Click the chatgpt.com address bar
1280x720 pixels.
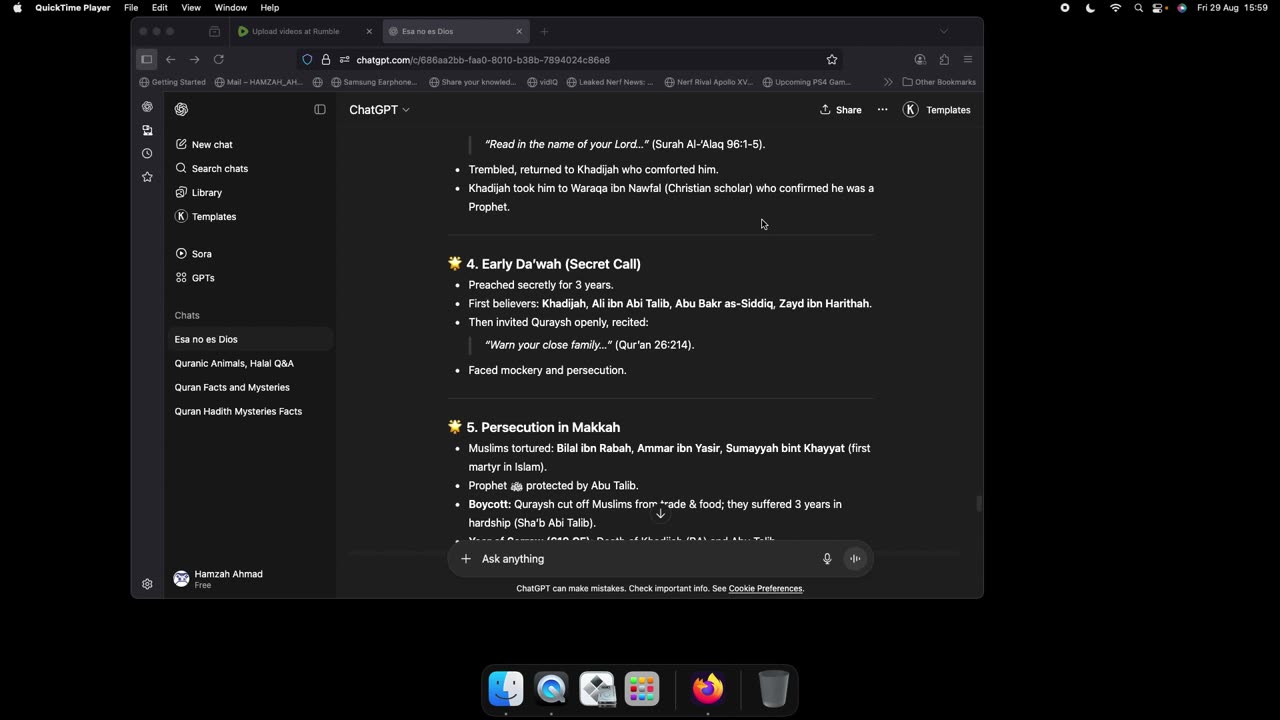pyautogui.click(x=570, y=60)
